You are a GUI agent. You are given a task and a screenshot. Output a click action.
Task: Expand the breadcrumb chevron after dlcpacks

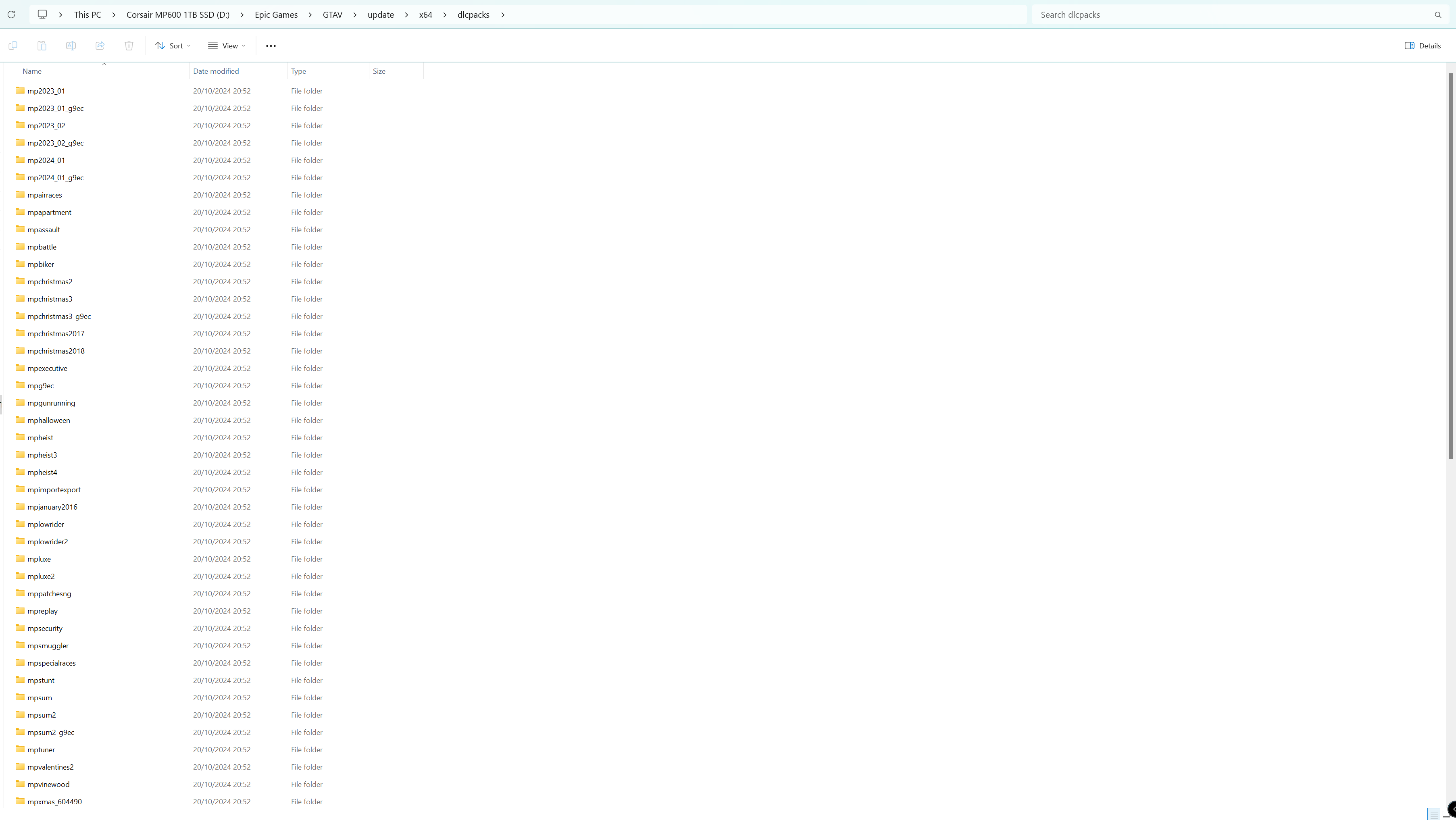502,15
